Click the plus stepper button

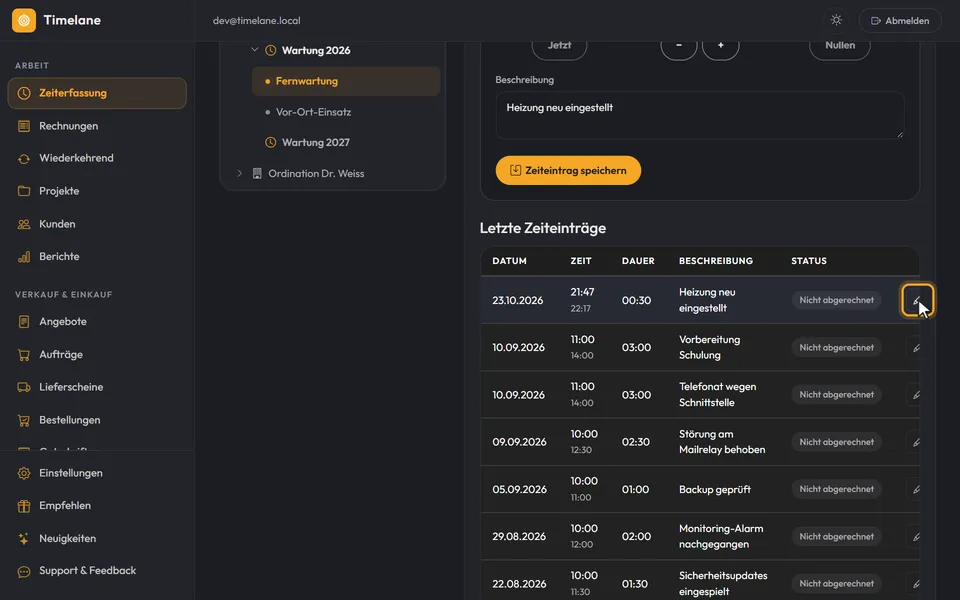[721, 45]
